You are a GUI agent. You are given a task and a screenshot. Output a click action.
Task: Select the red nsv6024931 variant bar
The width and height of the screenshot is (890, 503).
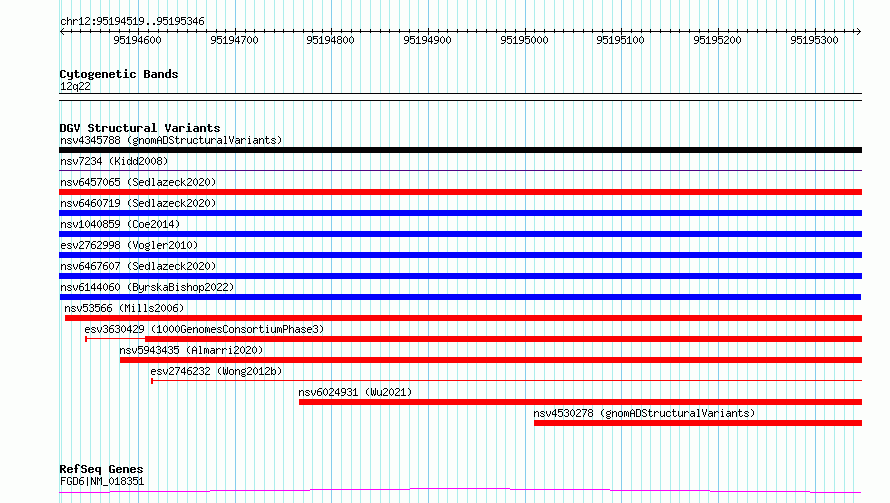pos(581,402)
